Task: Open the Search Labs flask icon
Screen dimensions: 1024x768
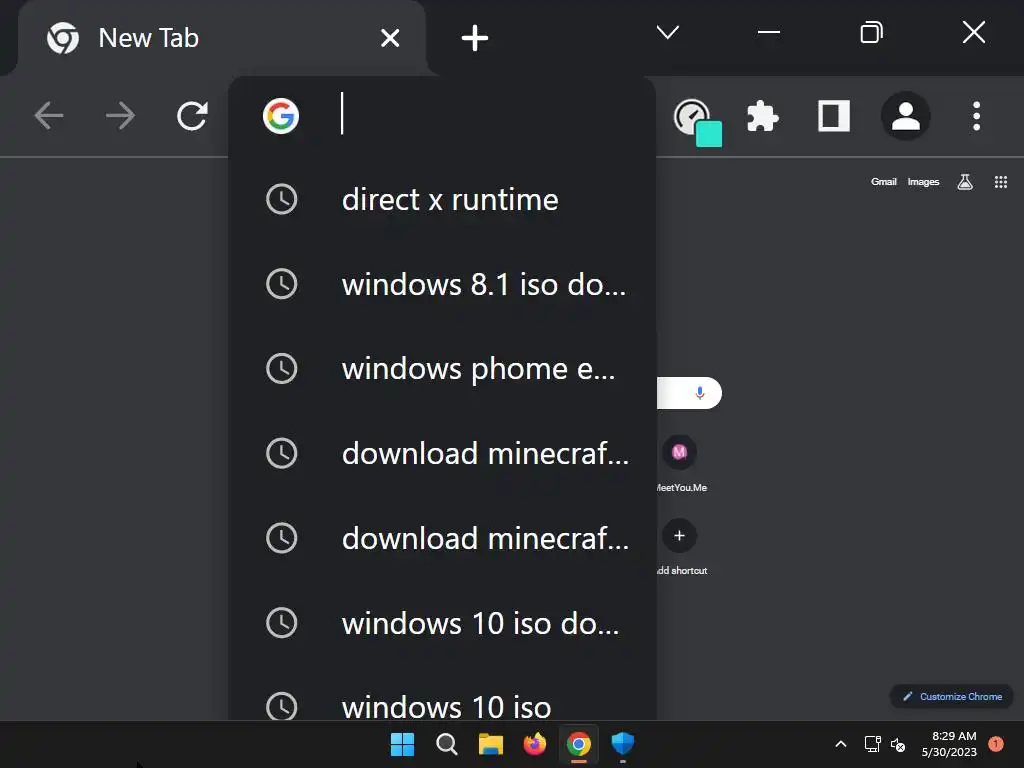Action: tap(965, 182)
